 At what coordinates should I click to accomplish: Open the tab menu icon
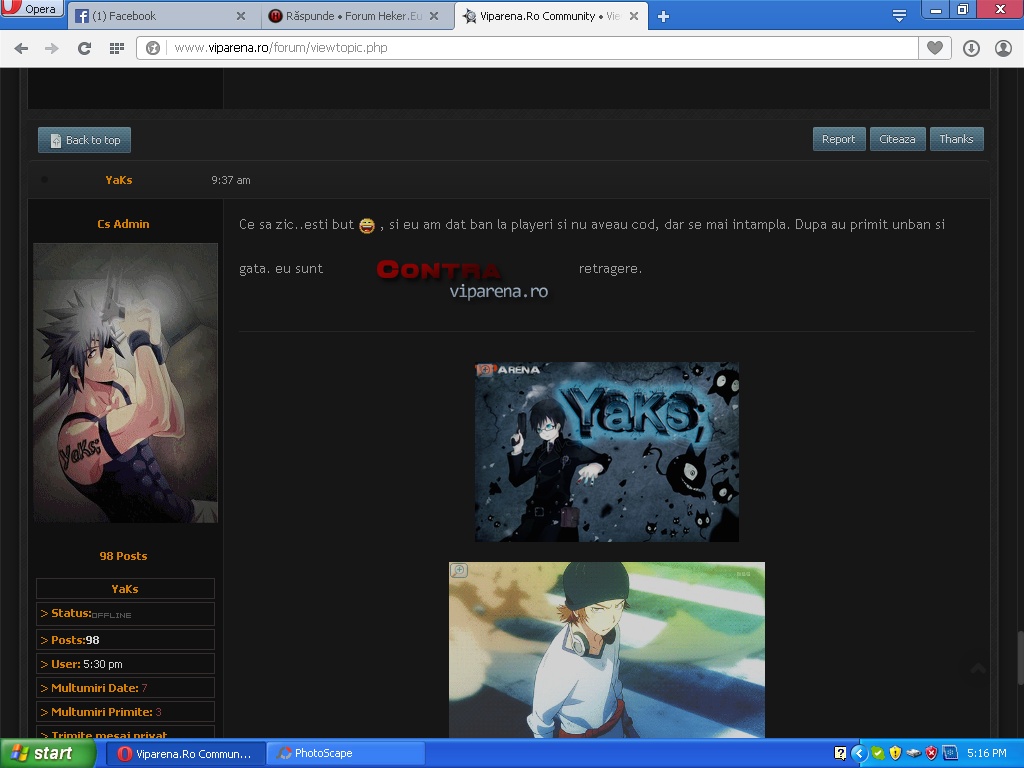[899, 16]
